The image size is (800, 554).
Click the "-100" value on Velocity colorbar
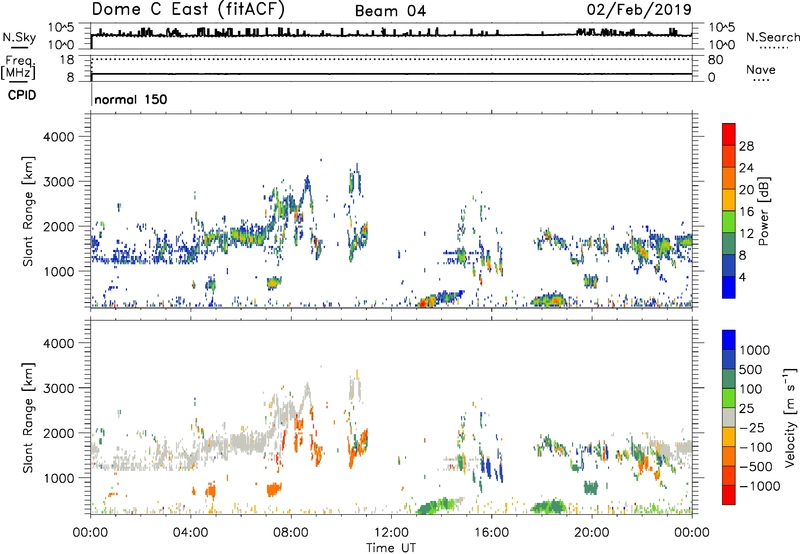click(756, 447)
